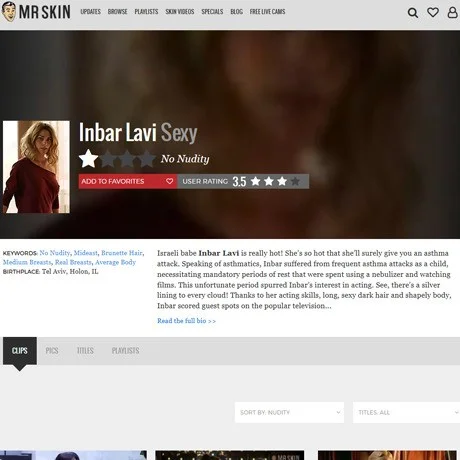Screen dimensions: 460x460
Task: Select the fourth large rating star
Action: point(146,159)
